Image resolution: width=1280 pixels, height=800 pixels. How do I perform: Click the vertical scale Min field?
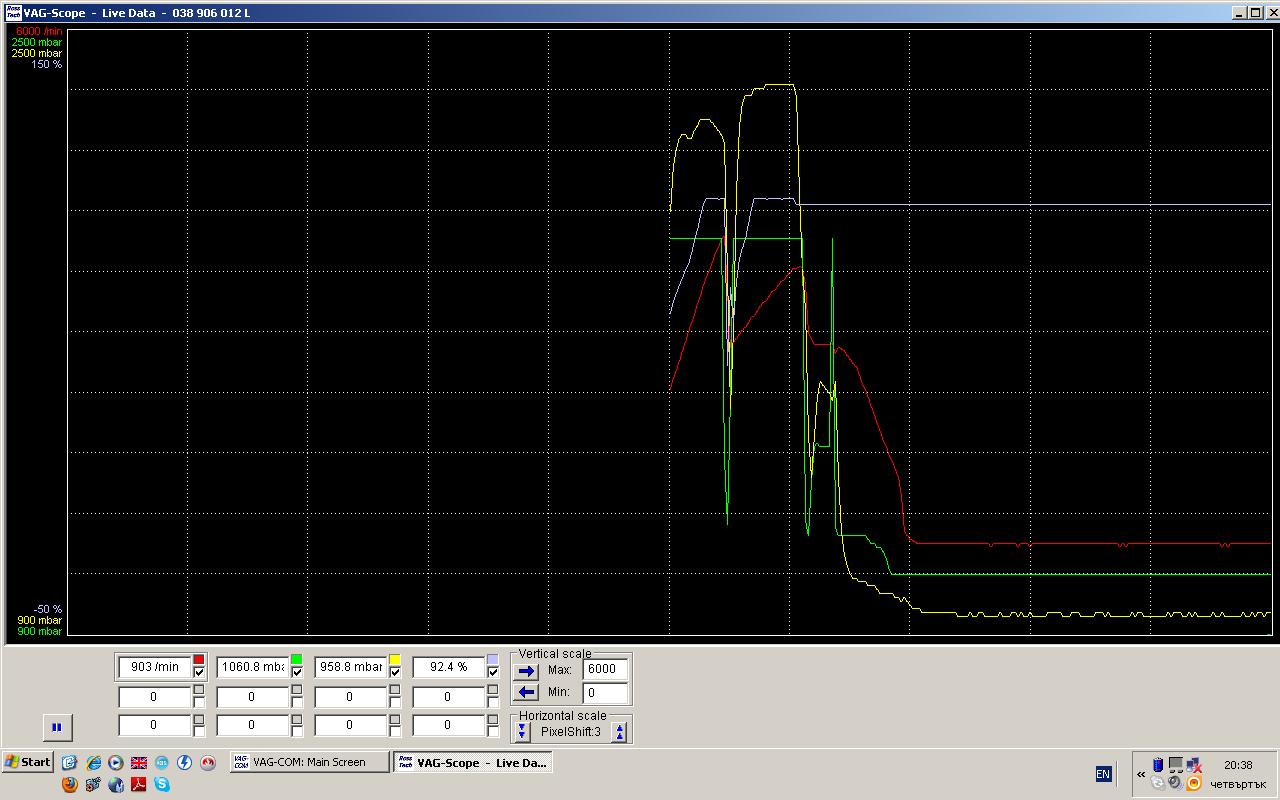[606, 692]
